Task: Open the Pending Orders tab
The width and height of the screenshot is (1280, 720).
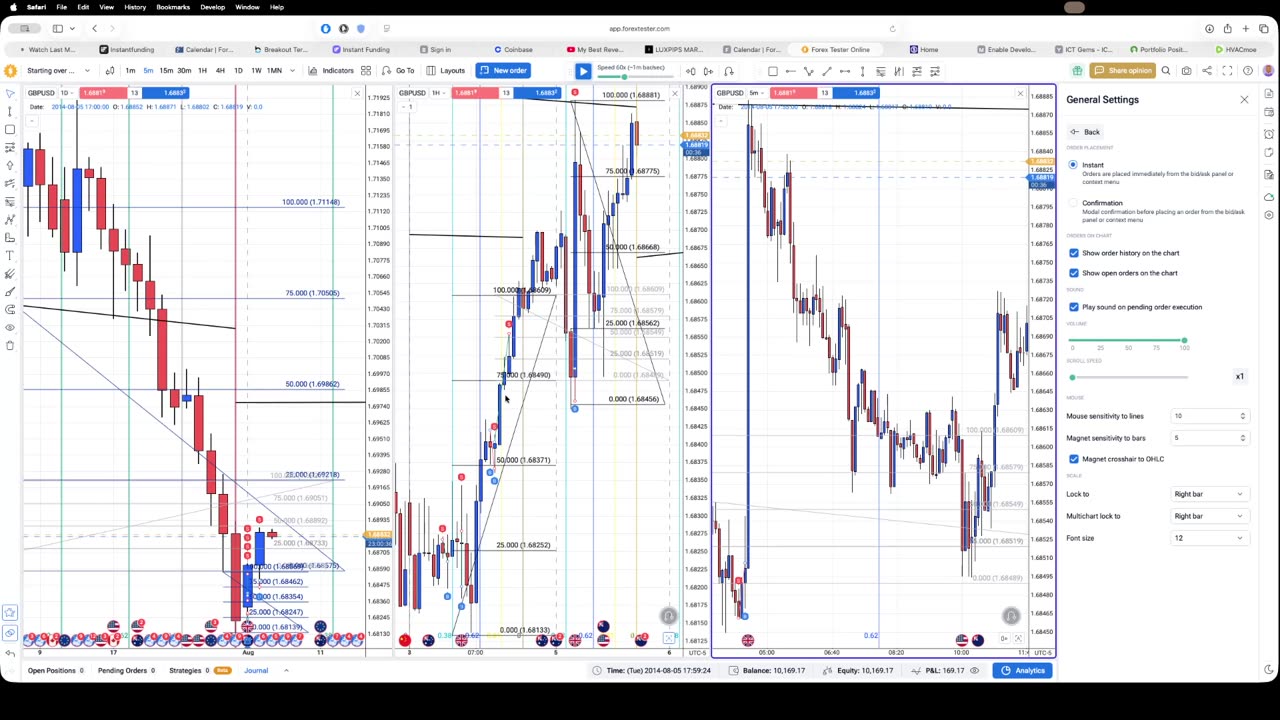Action: pyautogui.click(x=126, y=671)
